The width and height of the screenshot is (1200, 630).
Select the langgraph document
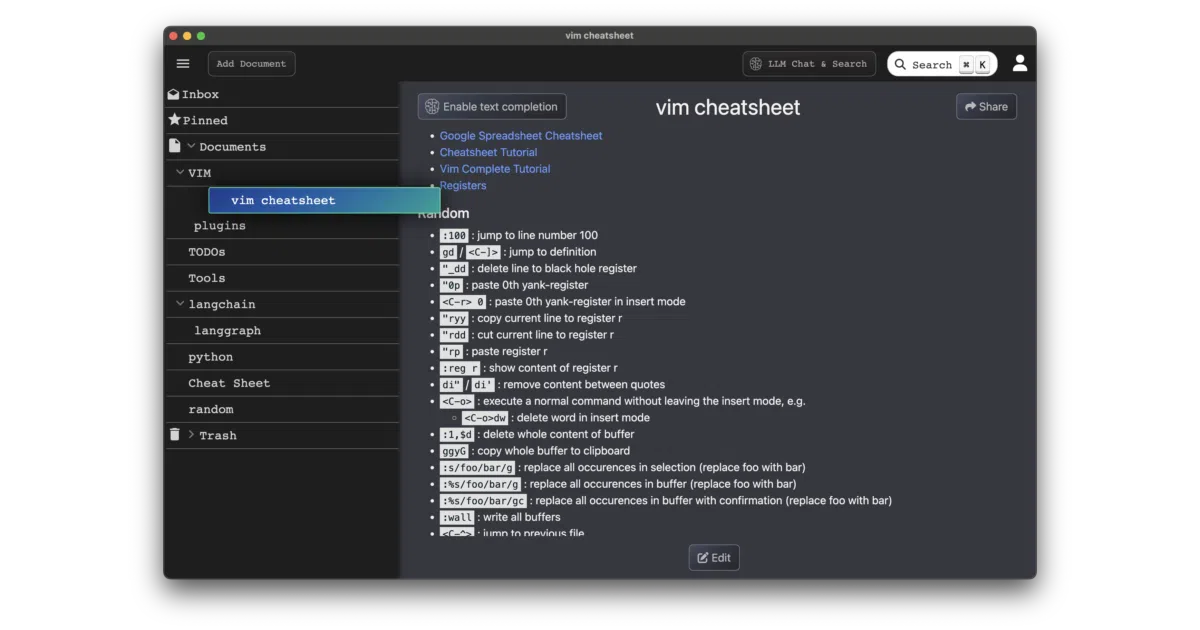[227, 331]
